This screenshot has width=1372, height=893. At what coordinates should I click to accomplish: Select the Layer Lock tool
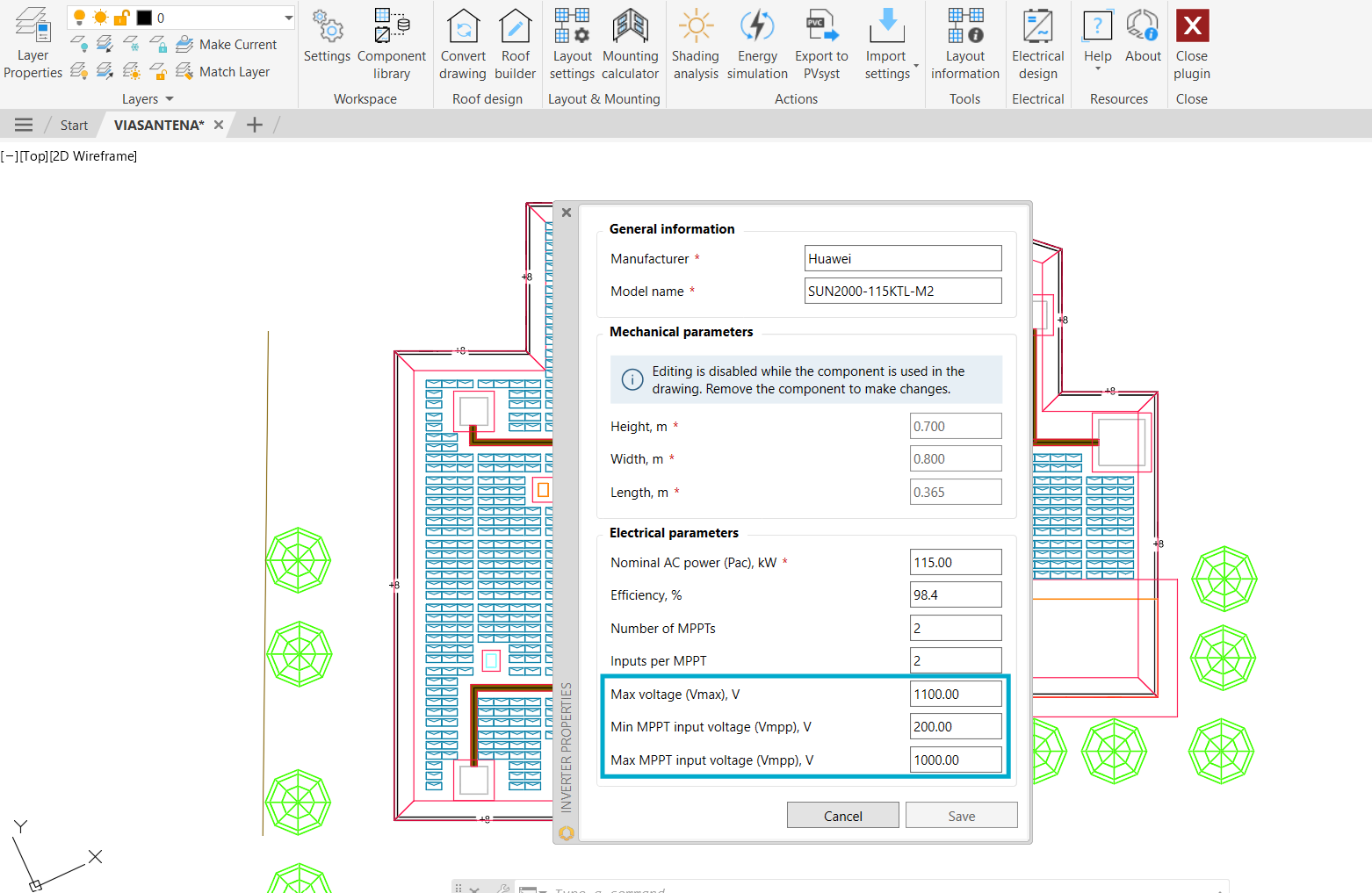[158, 44]
